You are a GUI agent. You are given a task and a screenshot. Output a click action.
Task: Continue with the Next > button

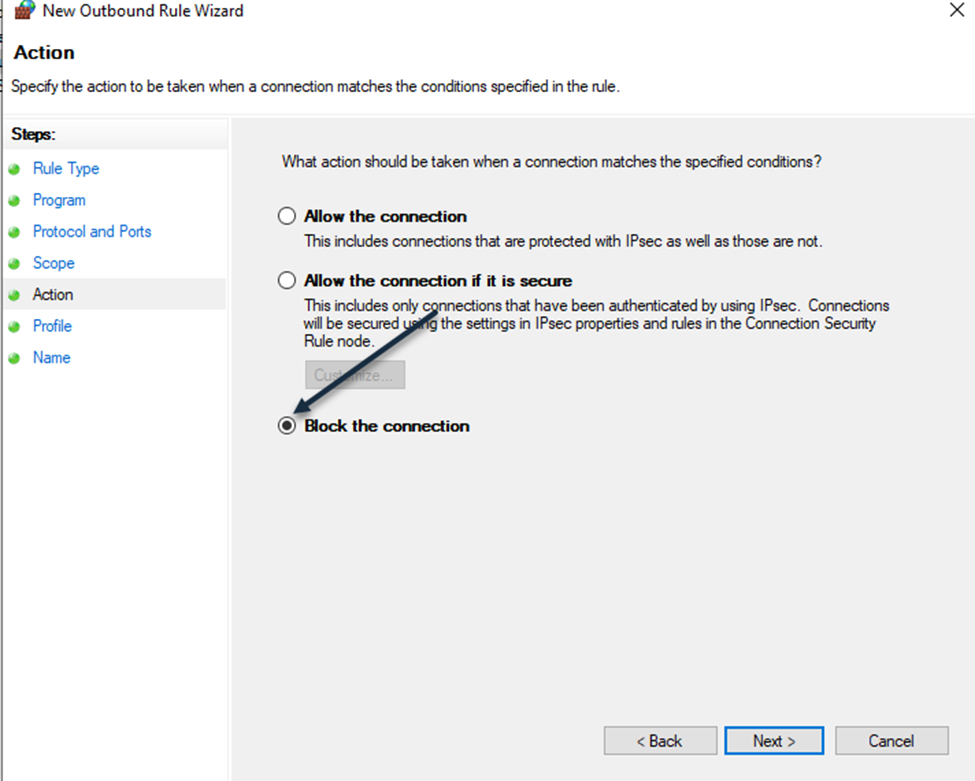pyautogui.click(x=774, y=741)
